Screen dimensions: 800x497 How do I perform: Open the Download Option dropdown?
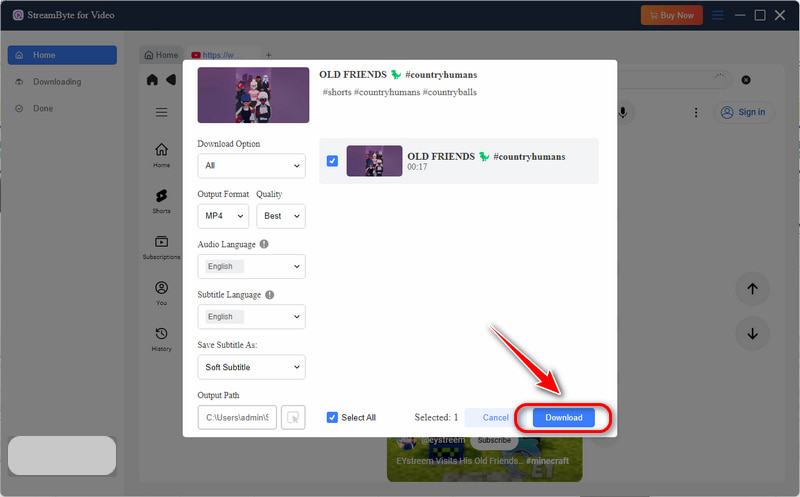(x=252, y=165)
